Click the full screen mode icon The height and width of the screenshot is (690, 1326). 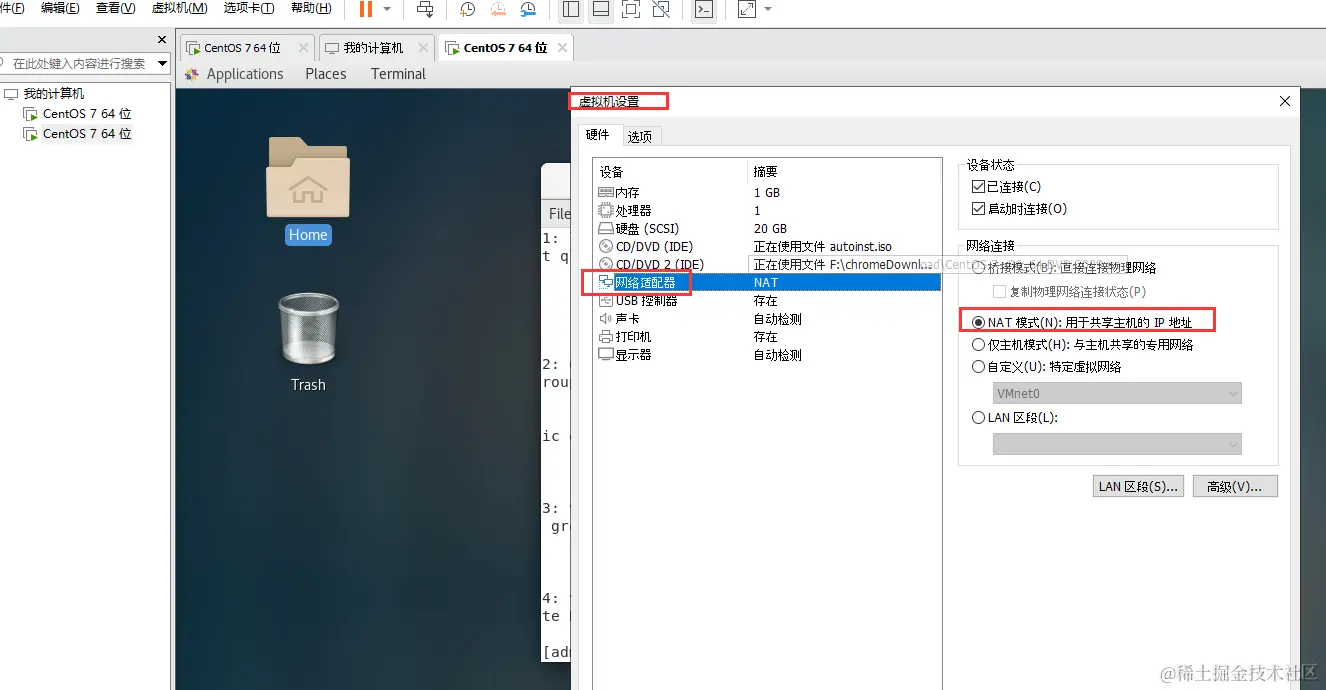point(630,10)
